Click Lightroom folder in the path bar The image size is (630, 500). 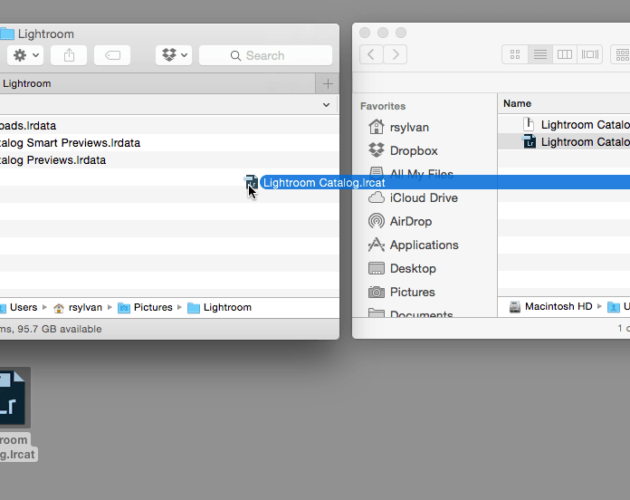click(220, 307)
